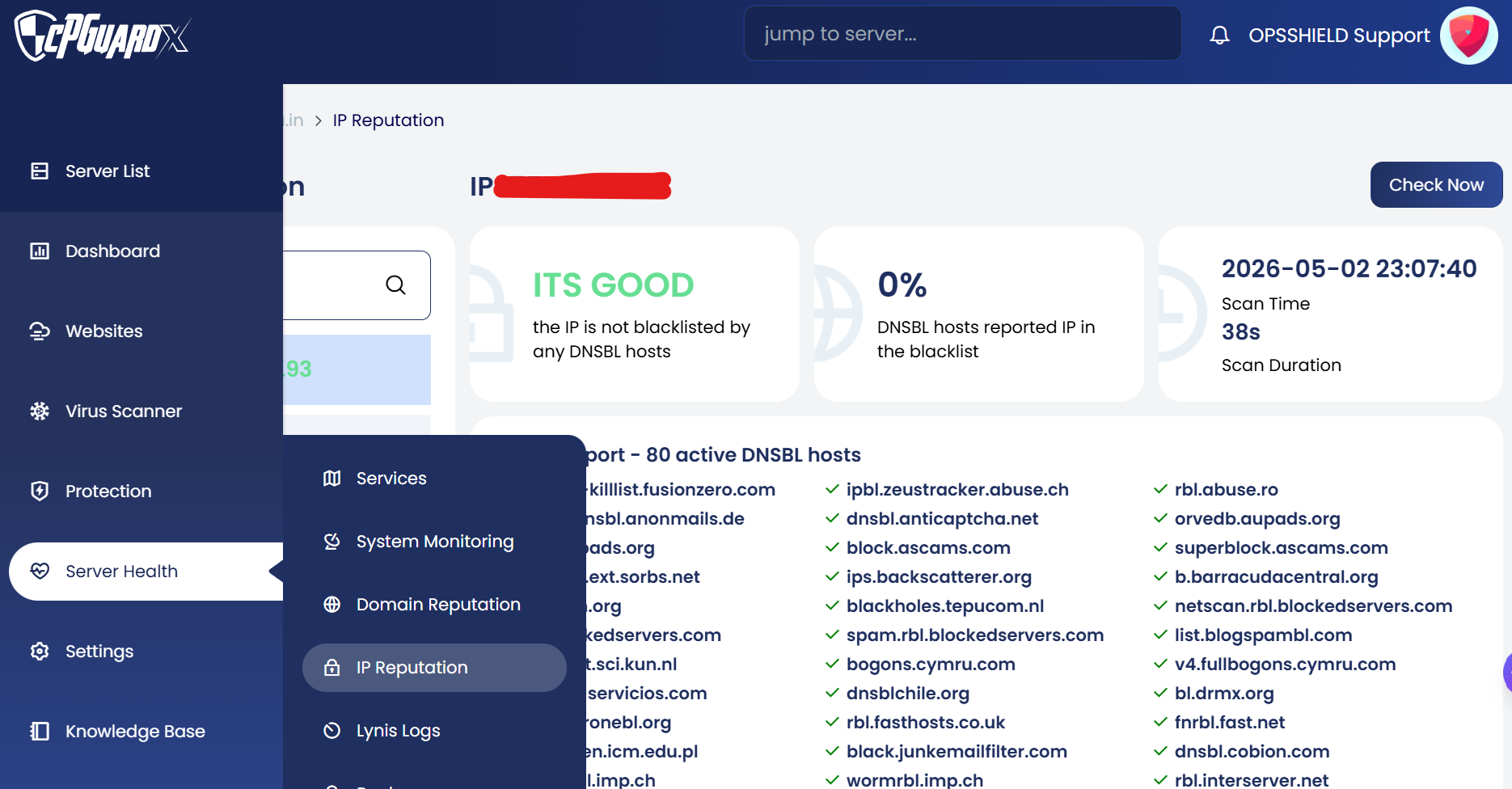The height and width of the screenshot is (789, 1512).
Task: Click checkmark beside bogons.cymru.com
Action: pos(832,664)
